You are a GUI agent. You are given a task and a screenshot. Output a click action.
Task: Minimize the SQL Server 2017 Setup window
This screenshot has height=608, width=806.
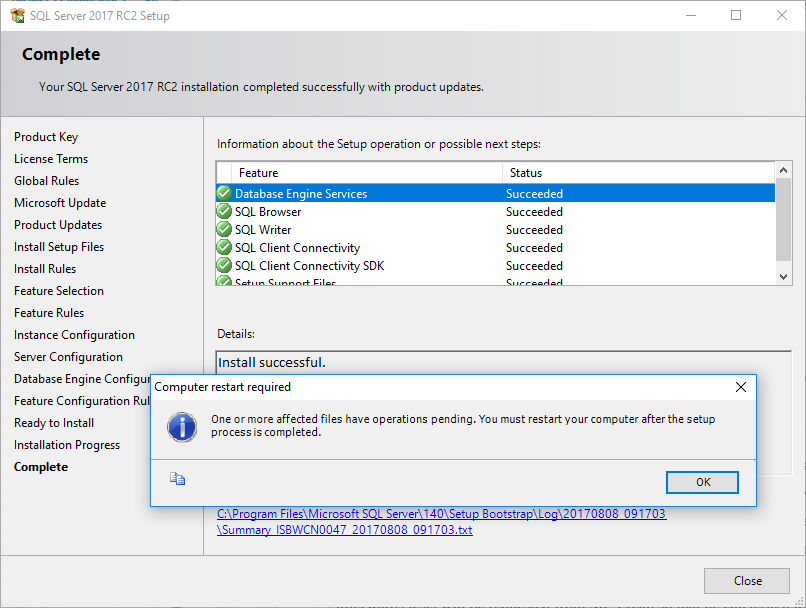point(691,15)
